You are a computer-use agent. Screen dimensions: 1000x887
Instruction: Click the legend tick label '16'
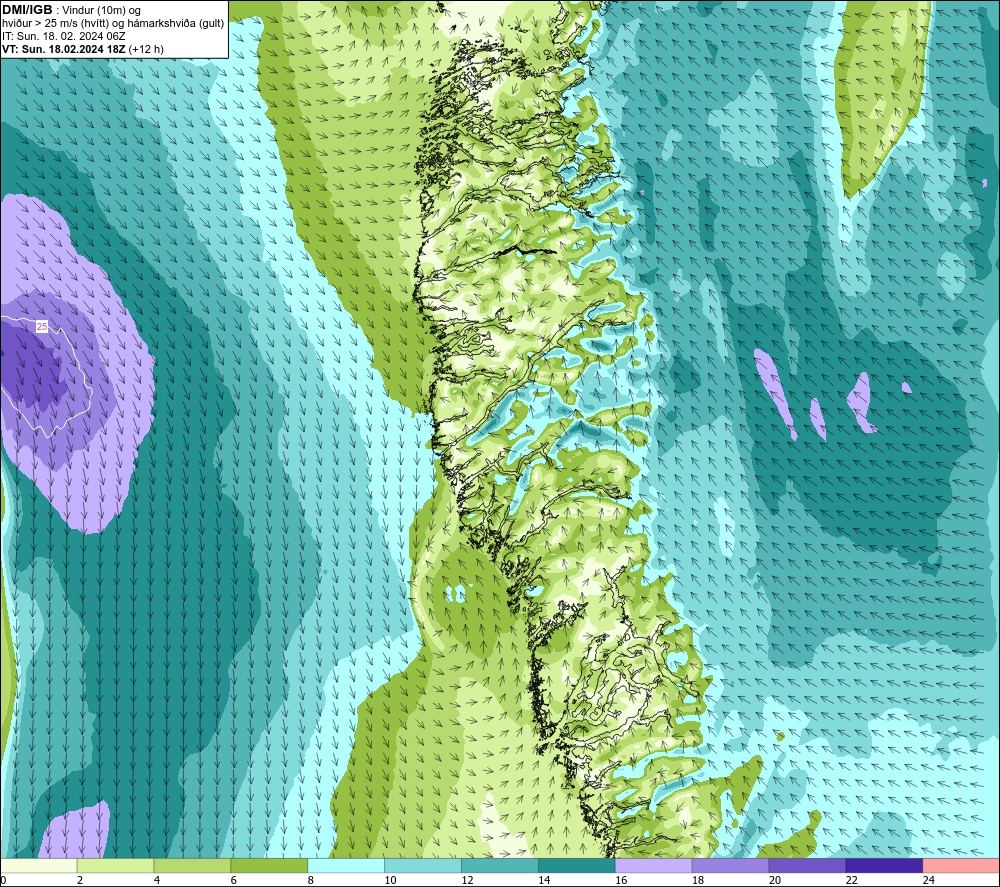[621, 880]
